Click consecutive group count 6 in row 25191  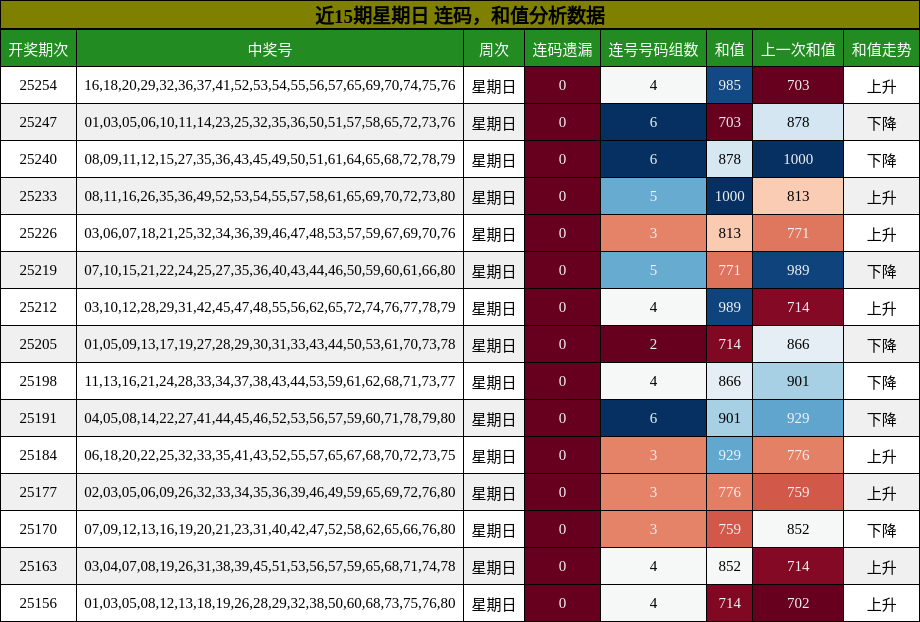click(653, 418)
